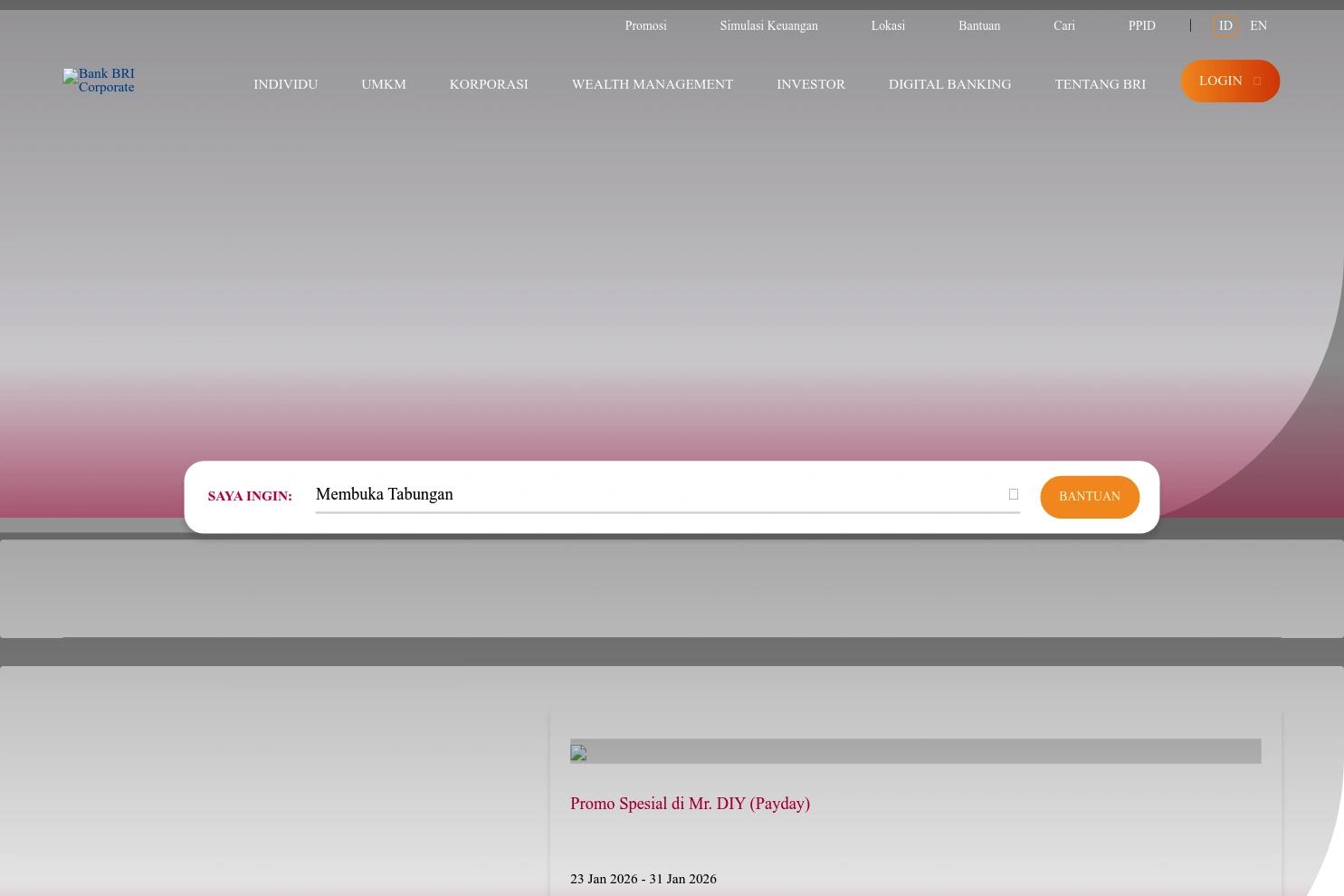This screenshot has height=896, width=1344.
Task: Open the Cari search feature
Action: (x=1063, y=25)
